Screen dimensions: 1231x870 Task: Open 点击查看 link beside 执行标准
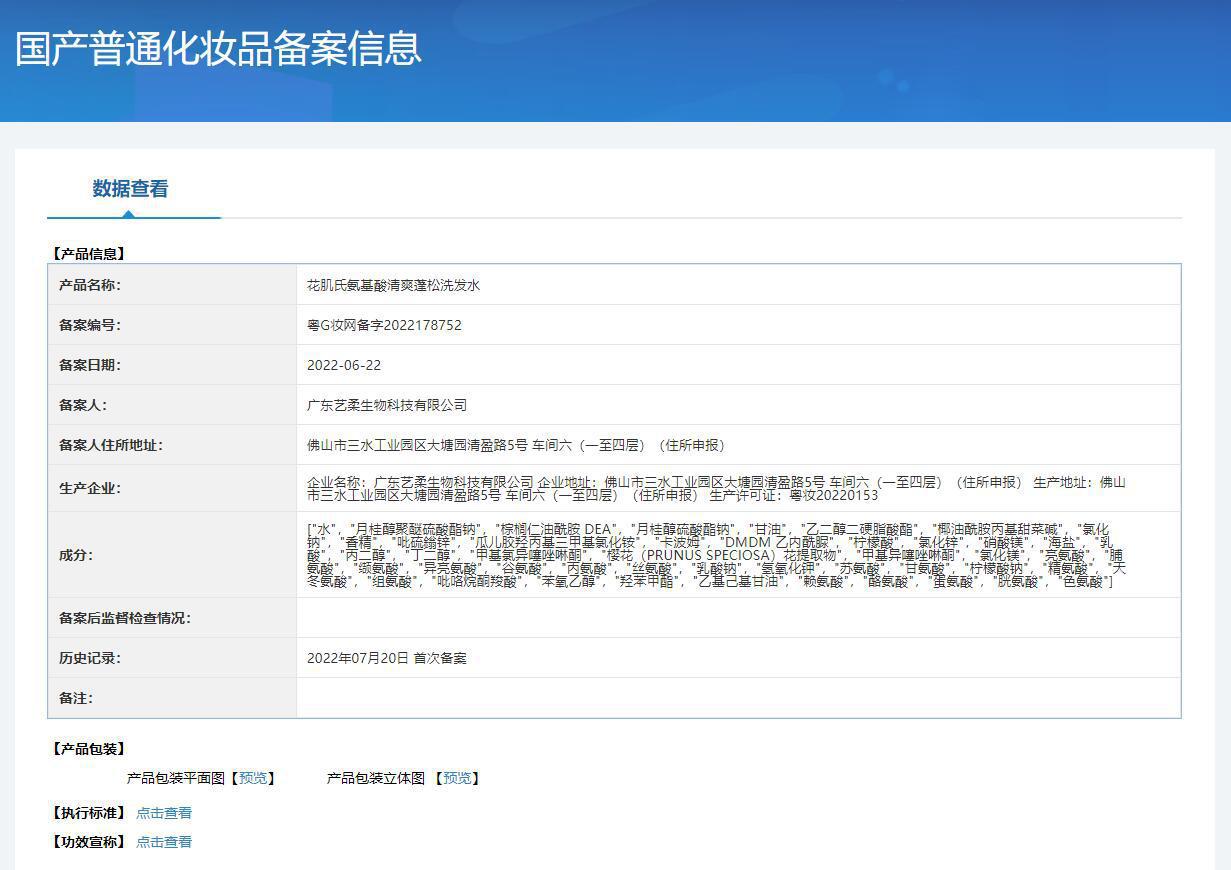[x=164, y=813]
